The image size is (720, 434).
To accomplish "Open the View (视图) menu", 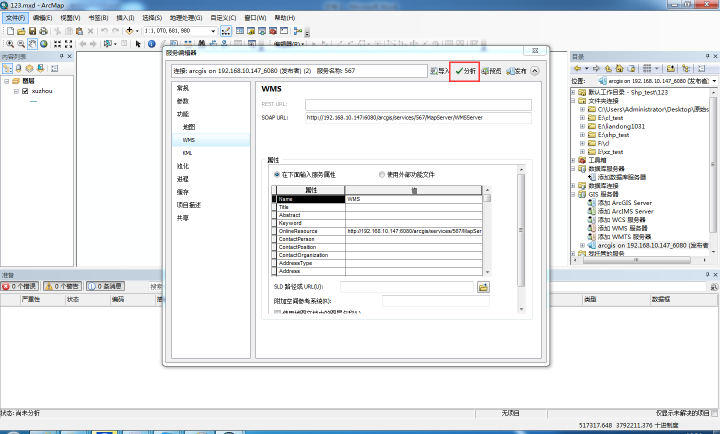I will click(70, 18).
